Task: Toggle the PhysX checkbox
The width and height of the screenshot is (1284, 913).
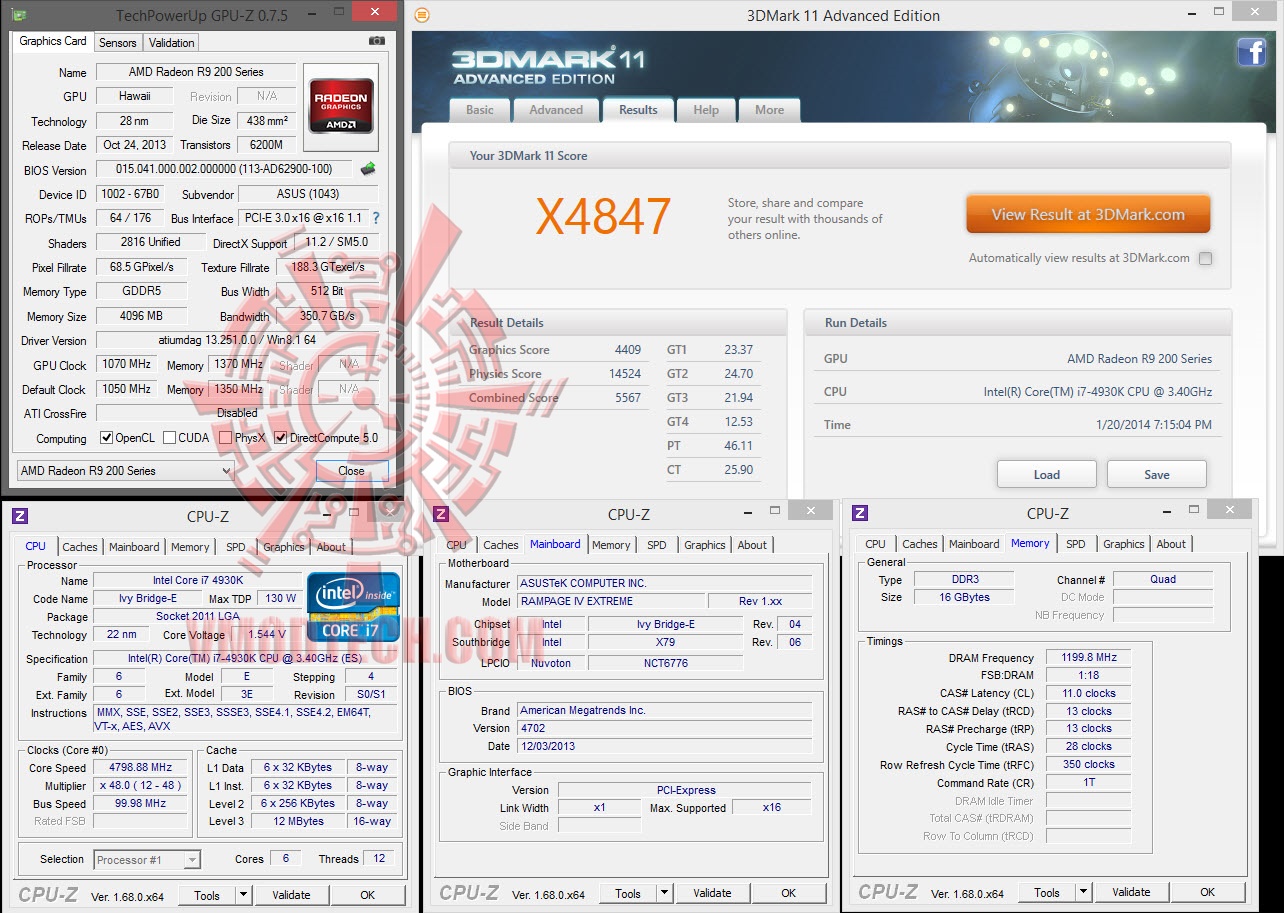Action: pos(226,438)
